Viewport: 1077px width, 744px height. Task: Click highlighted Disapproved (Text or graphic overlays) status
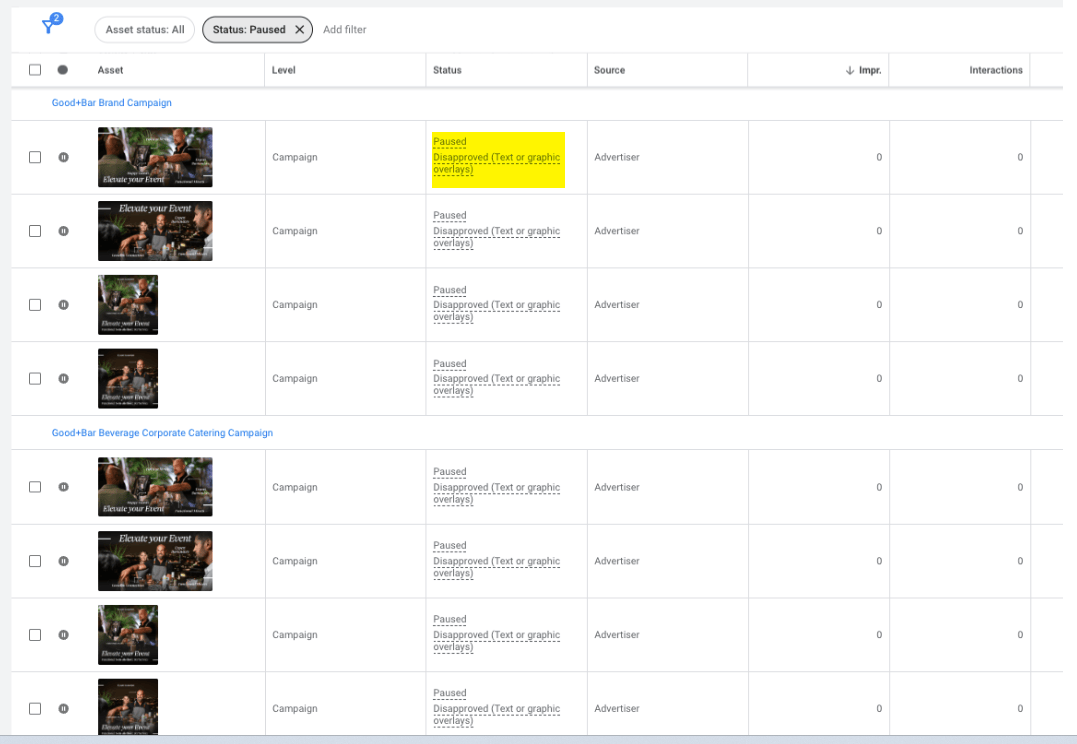(x=496, y=164)
